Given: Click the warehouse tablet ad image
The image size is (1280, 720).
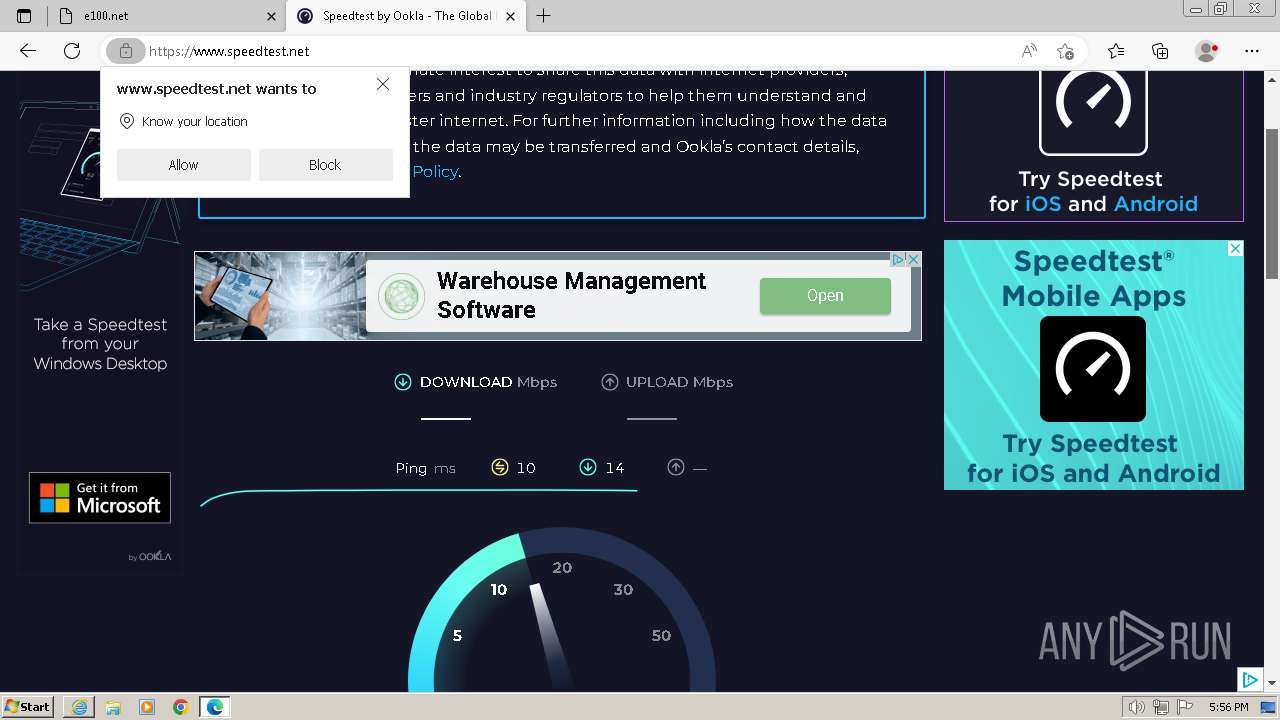Looking at the screenshot, I should coord(280,296).
